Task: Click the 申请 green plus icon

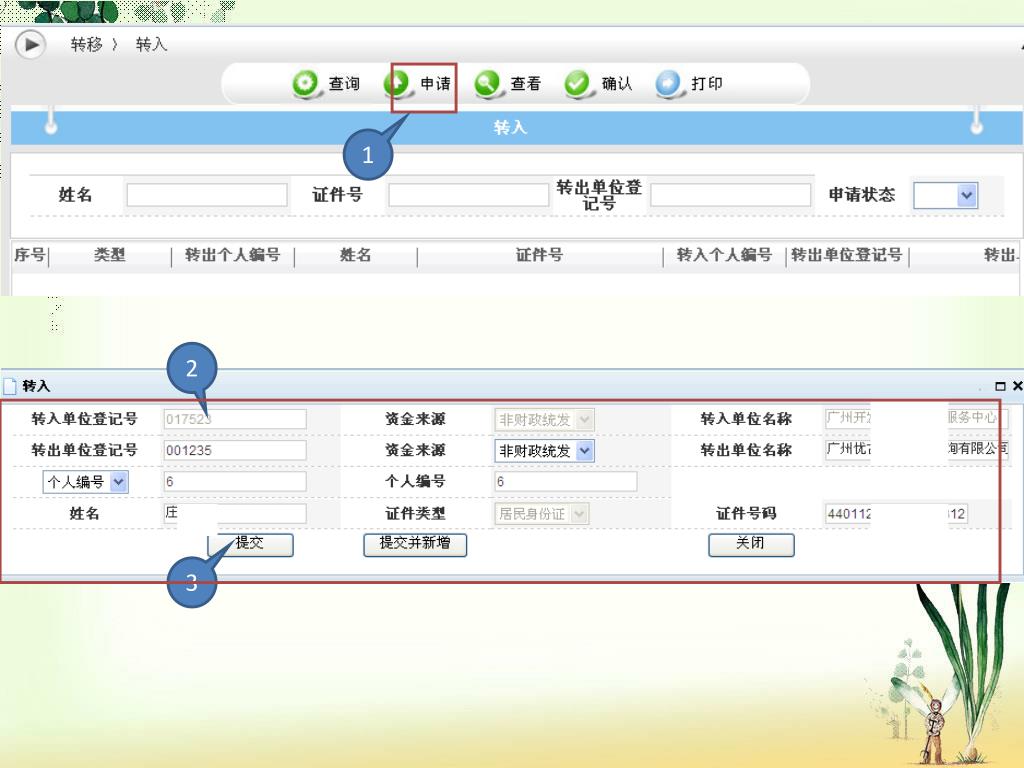Action: pyautogui.click(x=396, y=84)
